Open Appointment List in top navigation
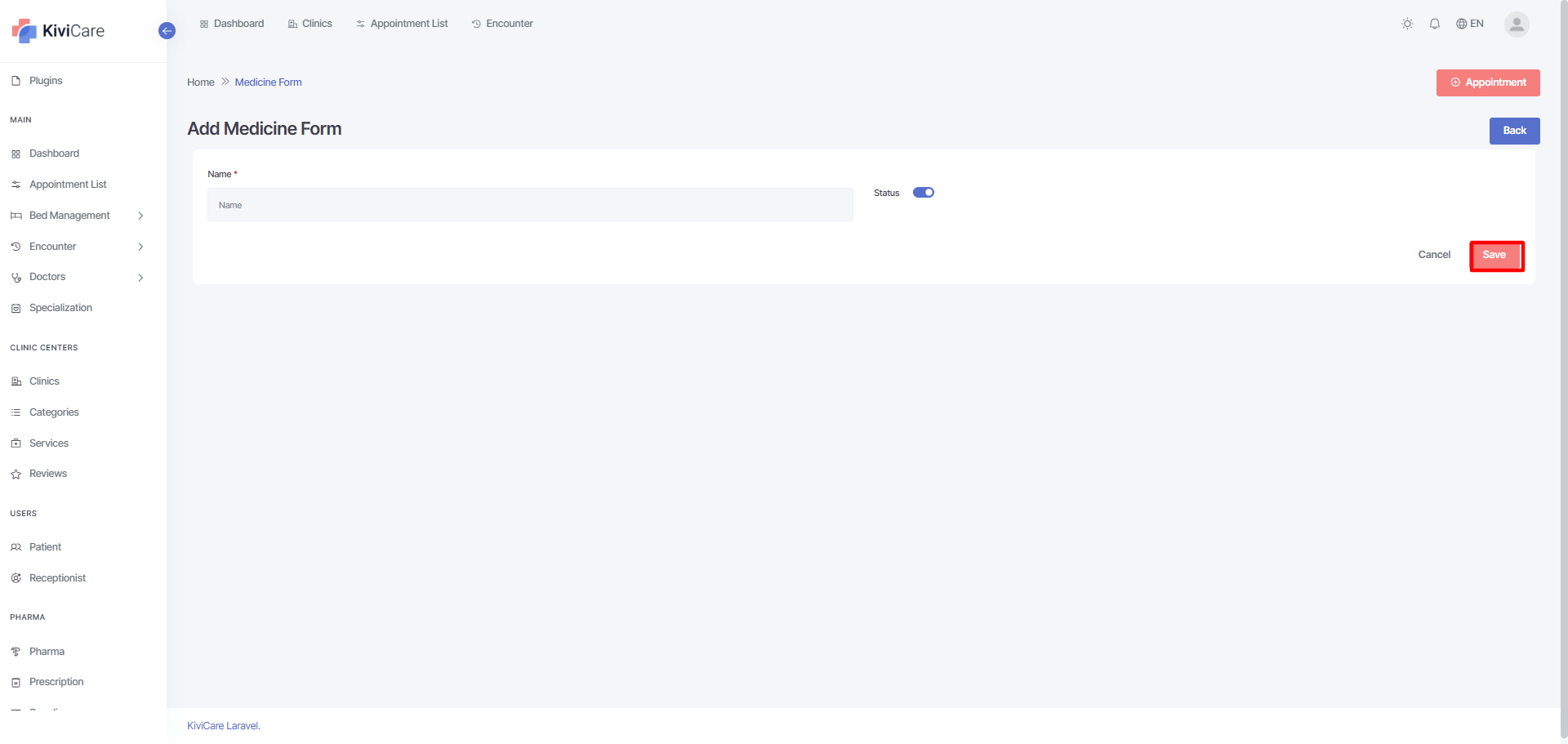Image resolution: width=1568 pixels, height=744 pixels. 402,24
